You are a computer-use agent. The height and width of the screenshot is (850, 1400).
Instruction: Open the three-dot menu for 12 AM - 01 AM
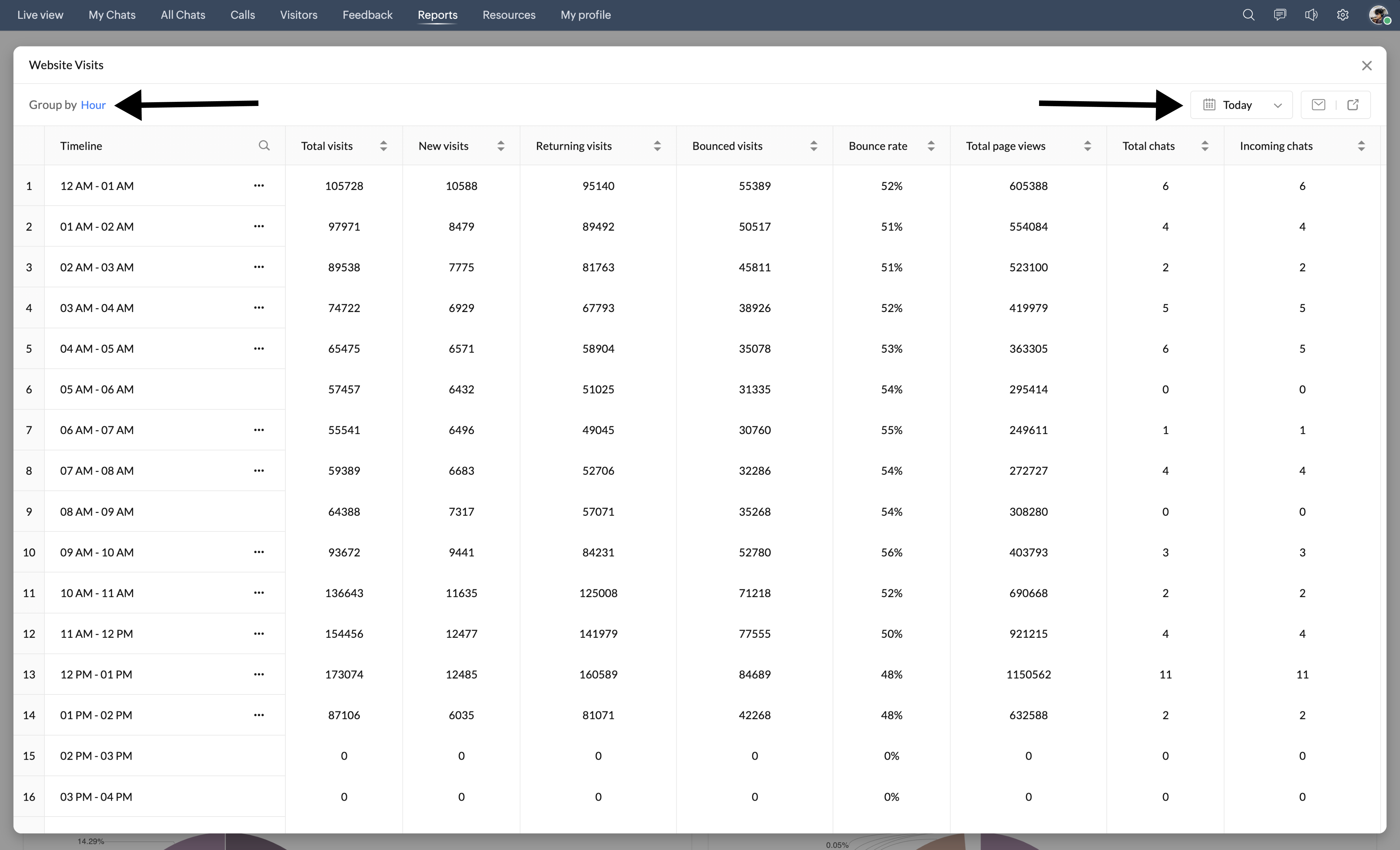[x=258, y=186]
